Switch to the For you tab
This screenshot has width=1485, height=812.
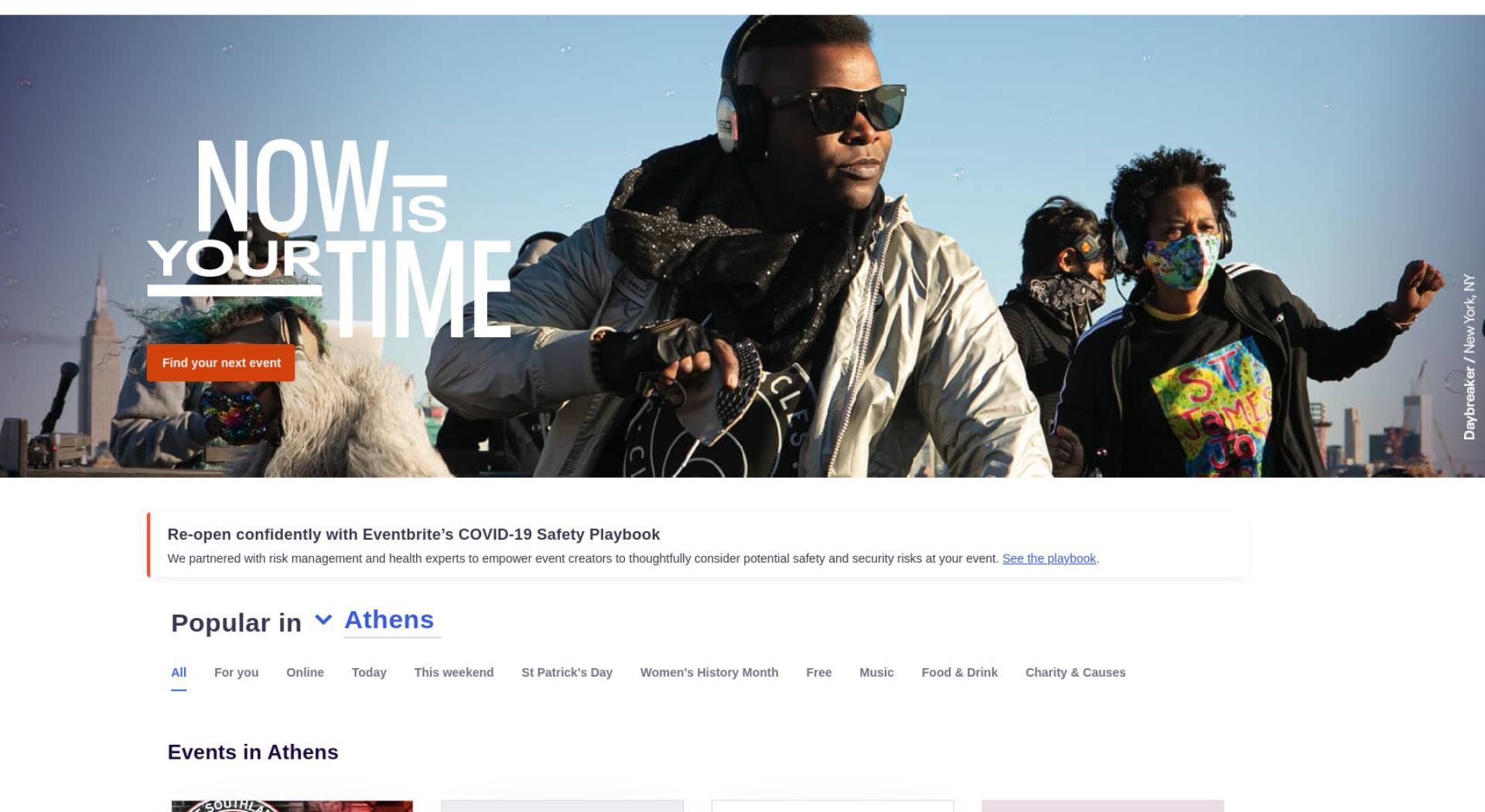pos(237,673)
